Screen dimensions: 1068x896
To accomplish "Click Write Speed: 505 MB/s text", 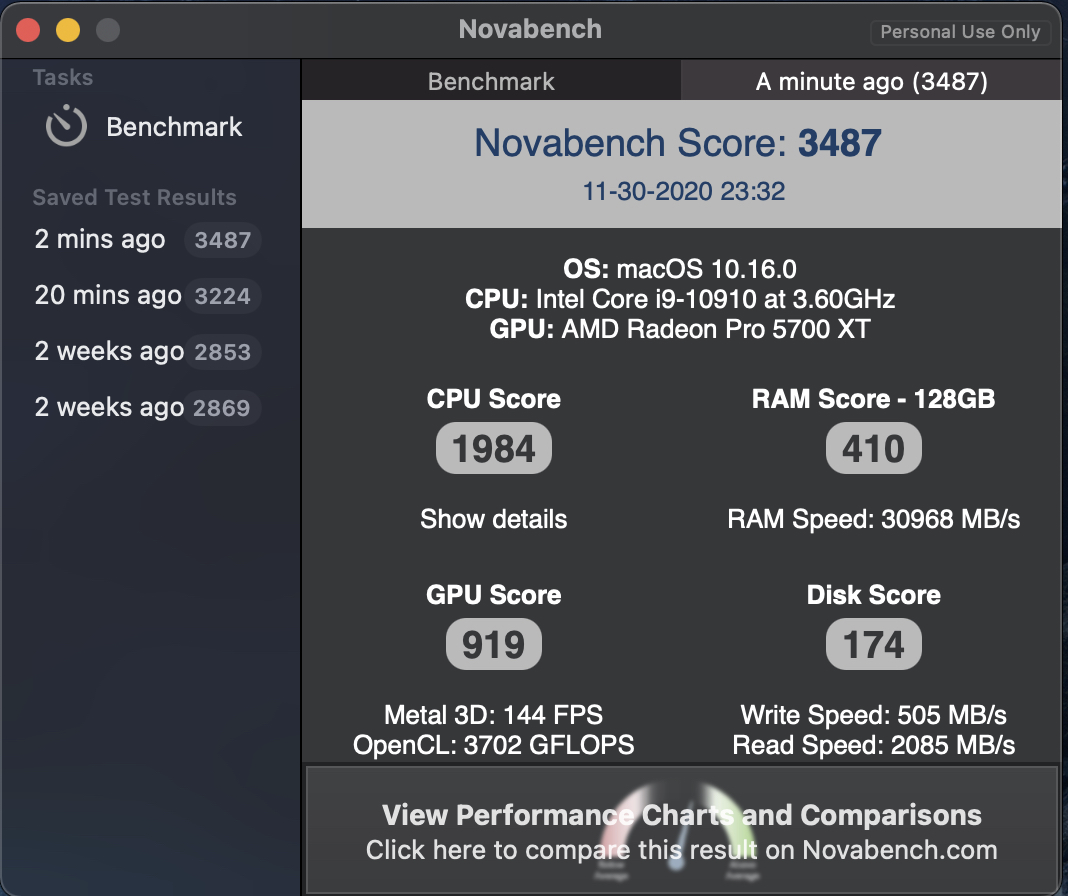I will pos(873,715).
